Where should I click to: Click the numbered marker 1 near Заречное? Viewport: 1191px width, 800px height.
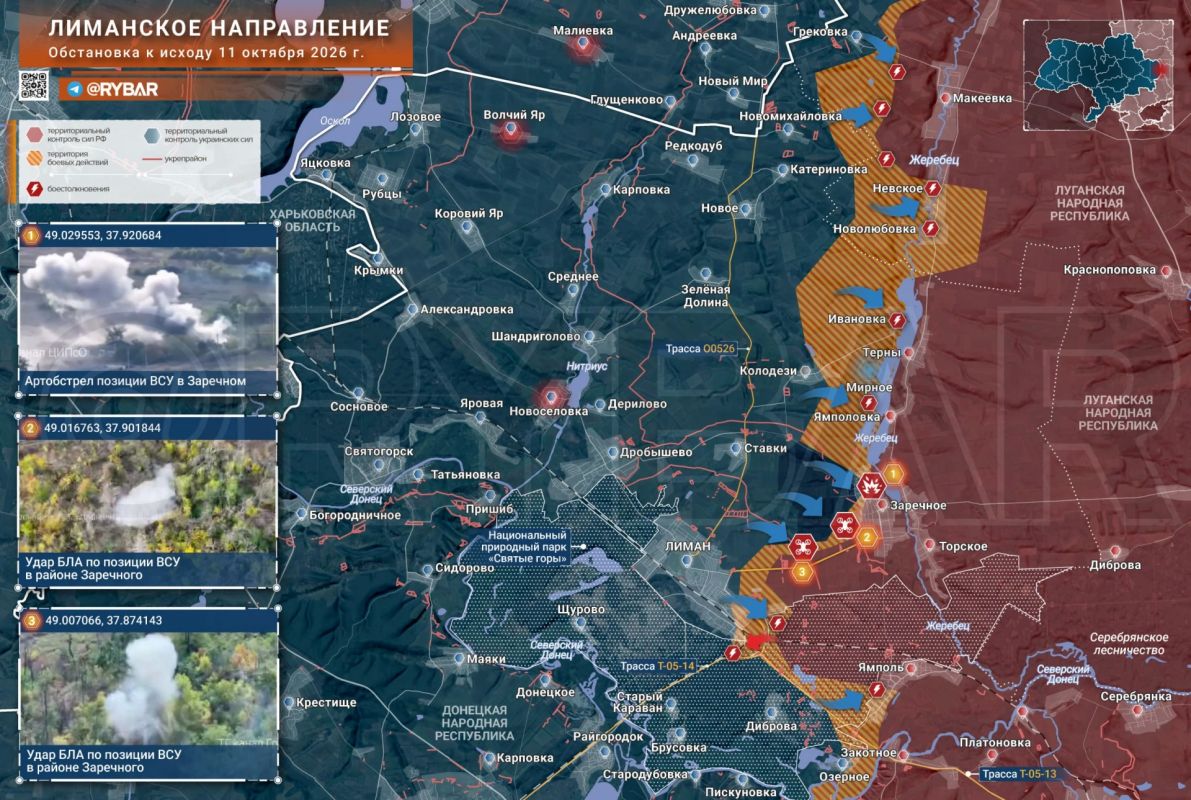893,475
